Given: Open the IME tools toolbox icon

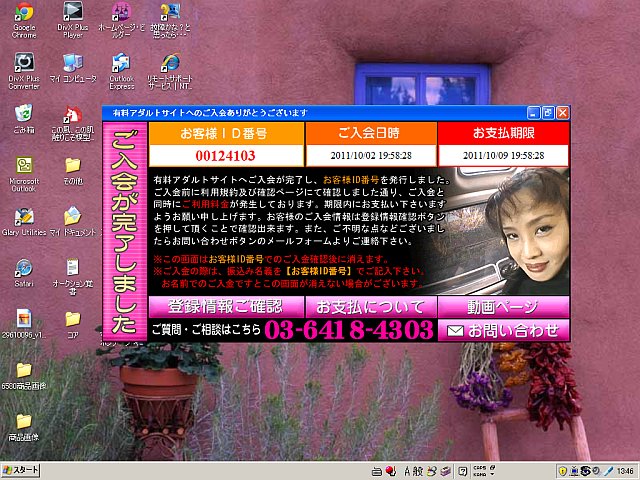Looking at the screenshot, I should (x=446, y=471).
